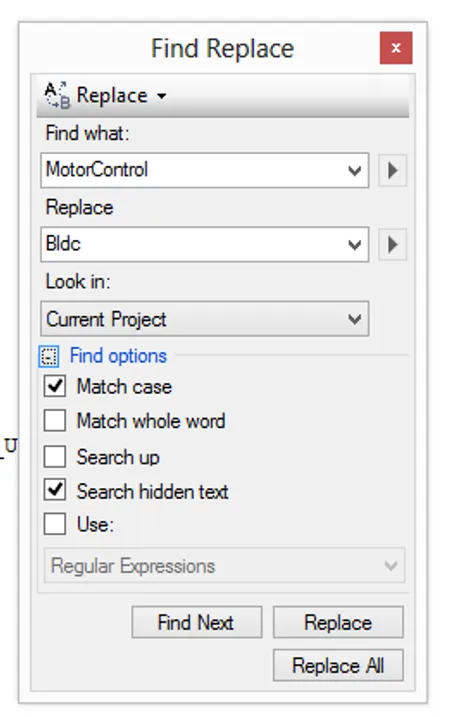Expand the Replace field history dropdown
The width and height of the screenshot is (450, 717).
pyautogui.click(x=354, y=245)
